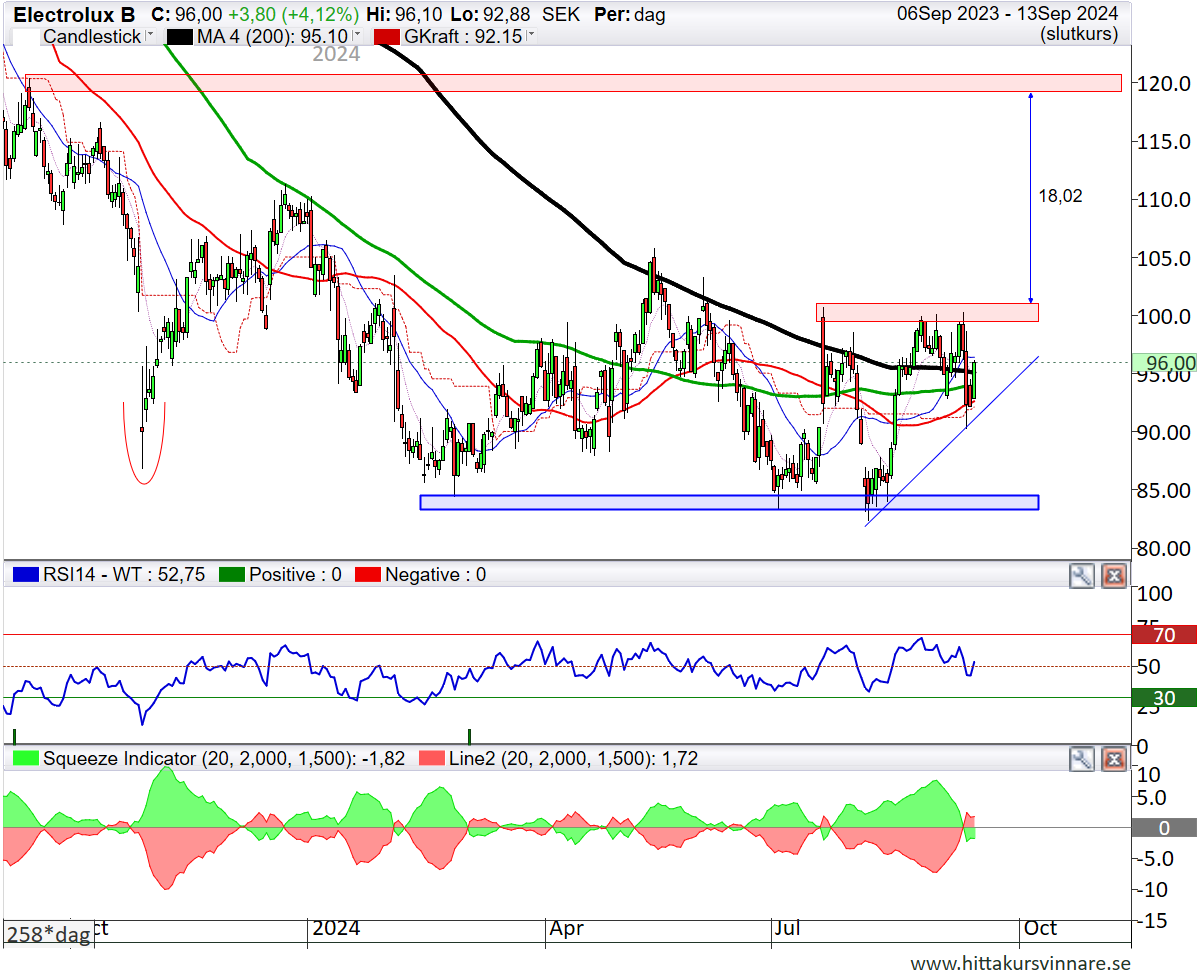Click the 85.00 price axis label

pos(1164,490)
